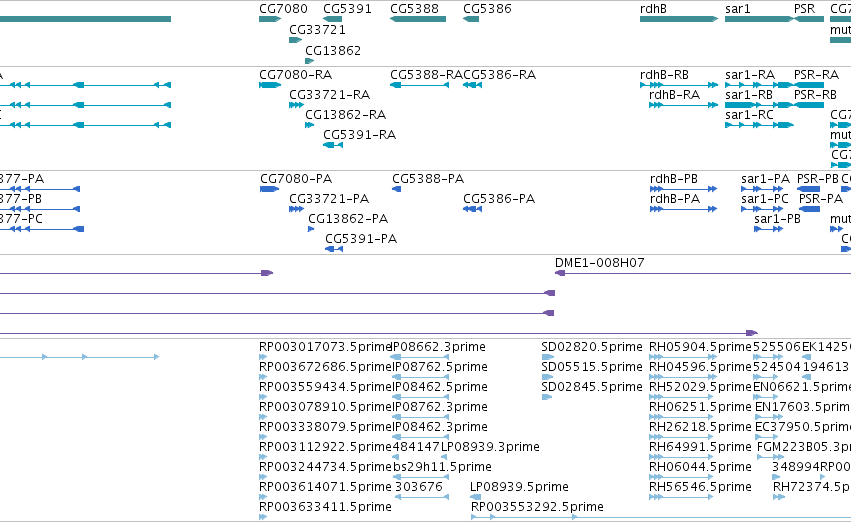Select the rdhB-RA transcript
The width and height of the screenshot is (851, 522).
683,105
